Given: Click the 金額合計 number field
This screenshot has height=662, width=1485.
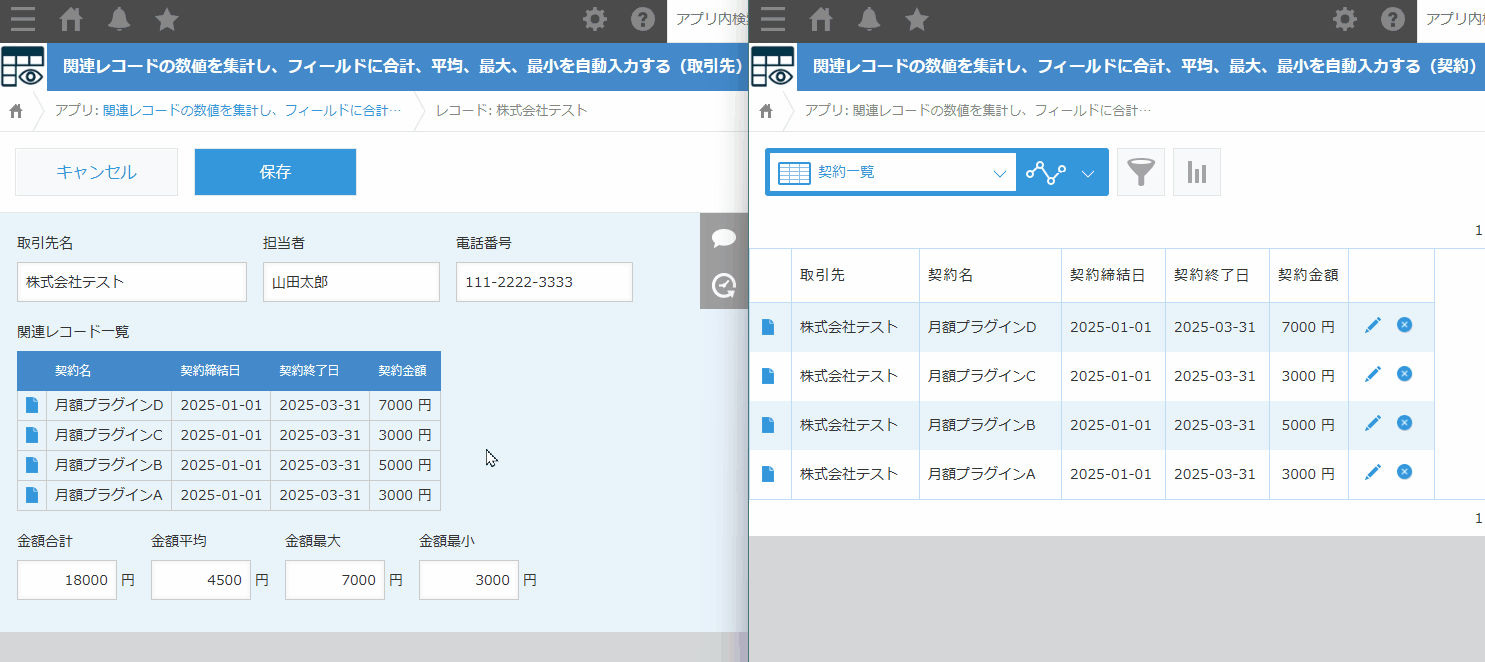Looking at the screenshot, I should point(67,580).
